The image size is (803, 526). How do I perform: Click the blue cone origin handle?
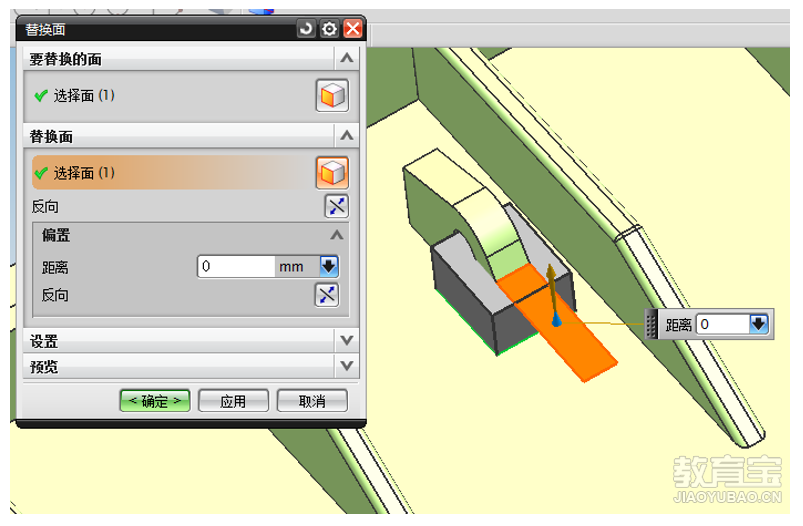pos(557,319)
